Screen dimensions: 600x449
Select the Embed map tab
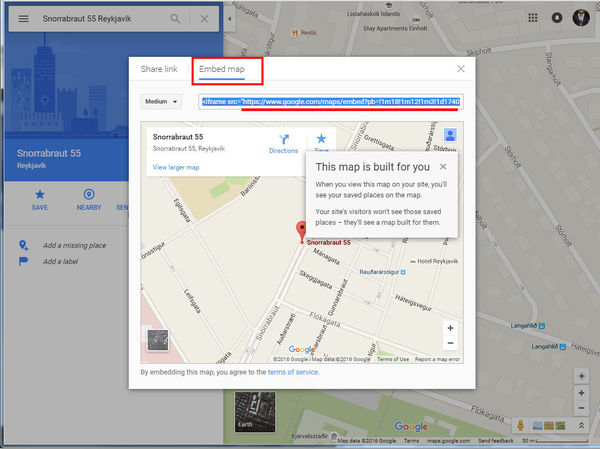tap(222, 69)
